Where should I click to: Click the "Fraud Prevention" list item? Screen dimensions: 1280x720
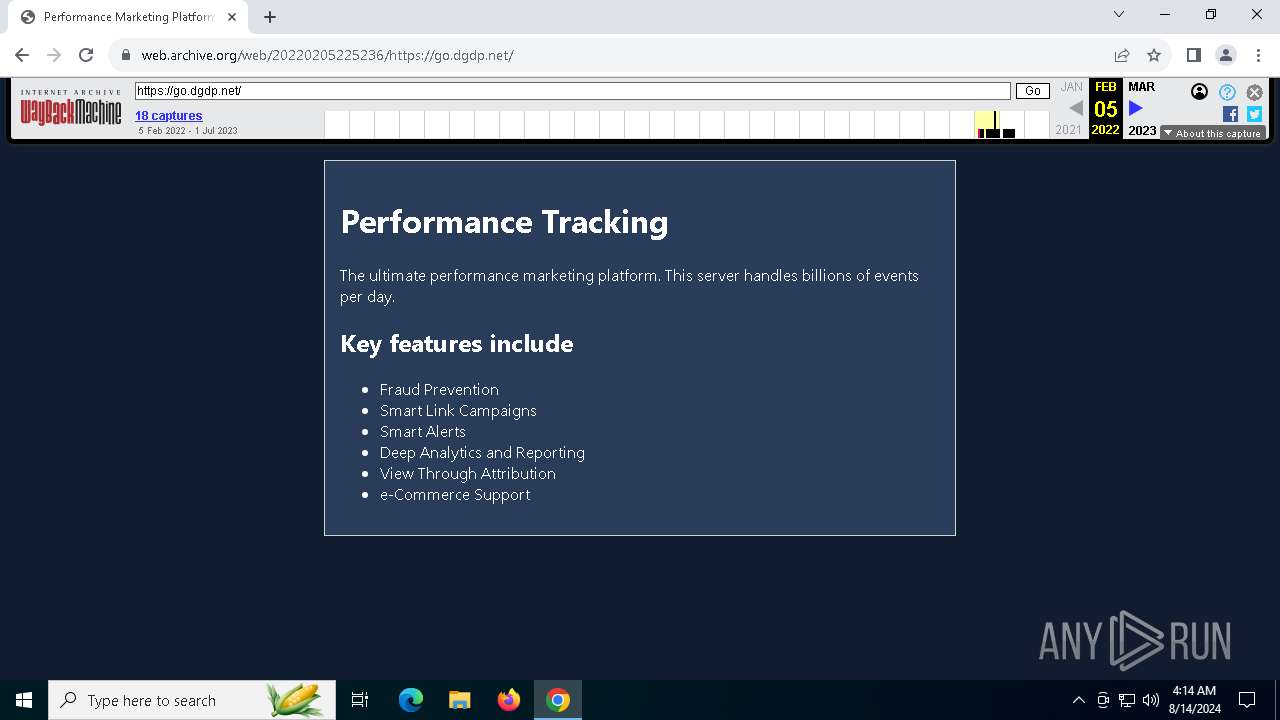tap(439, 390)
